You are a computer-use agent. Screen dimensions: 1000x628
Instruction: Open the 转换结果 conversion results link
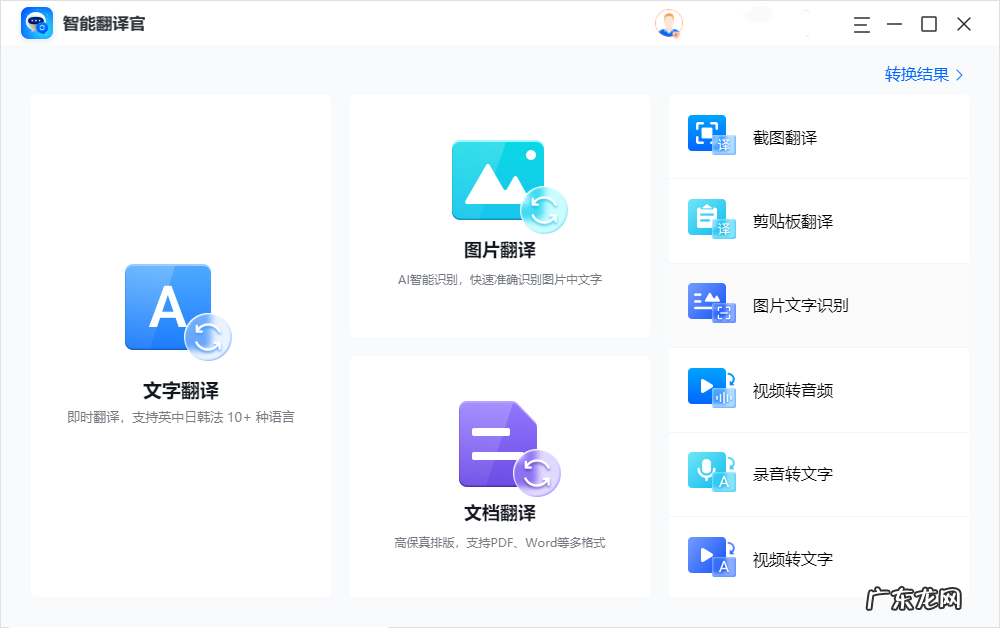916,75
